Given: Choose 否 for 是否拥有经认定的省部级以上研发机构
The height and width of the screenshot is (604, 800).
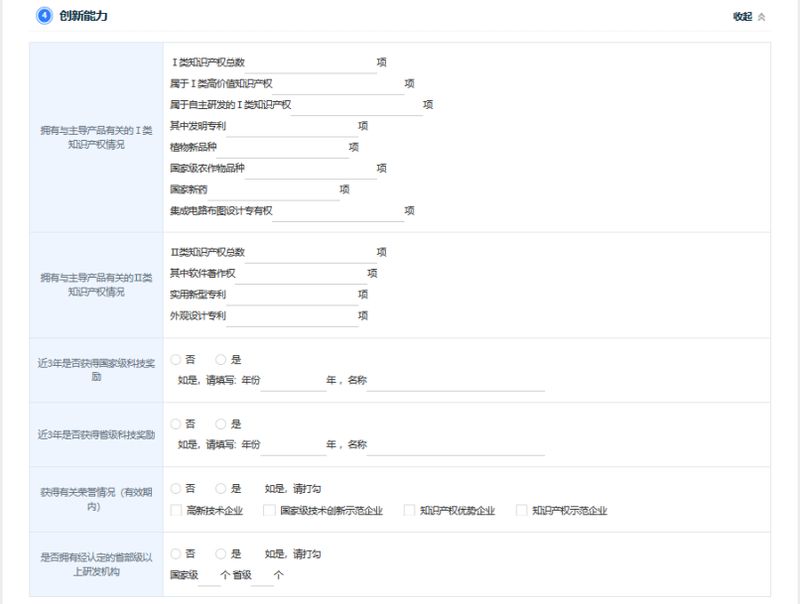Looking at the screenshot, I should pos(176,553).
